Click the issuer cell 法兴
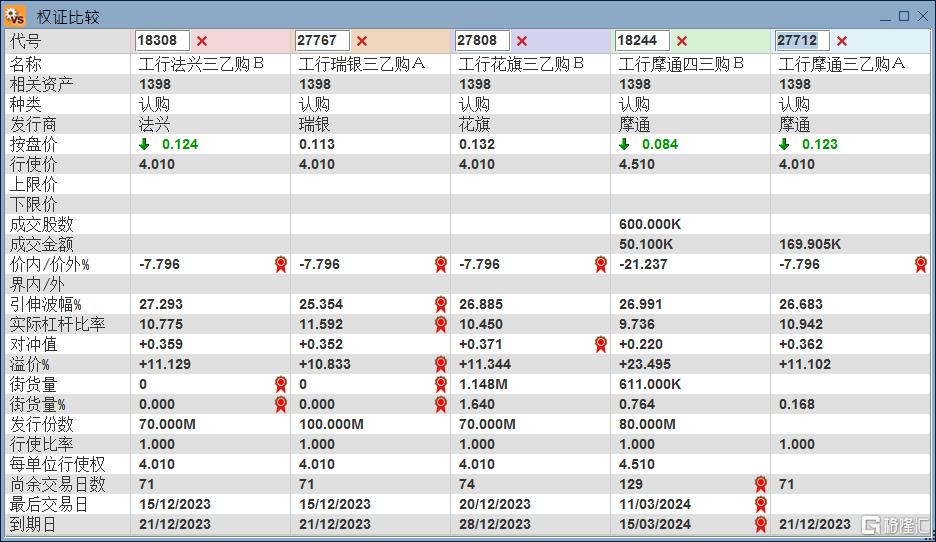The width and height of the screenshot is (936, 542). (155, 124)
